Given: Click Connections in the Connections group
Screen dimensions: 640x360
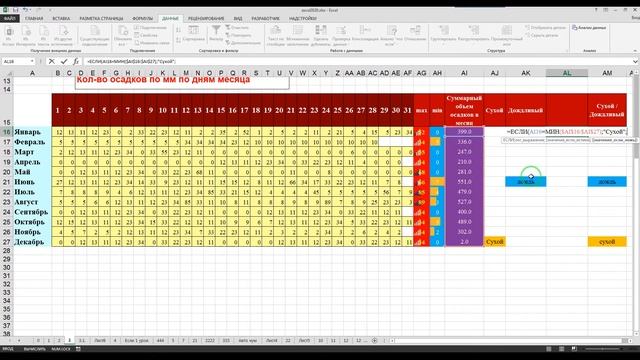Looking at the screenshot, I should 150,28.
